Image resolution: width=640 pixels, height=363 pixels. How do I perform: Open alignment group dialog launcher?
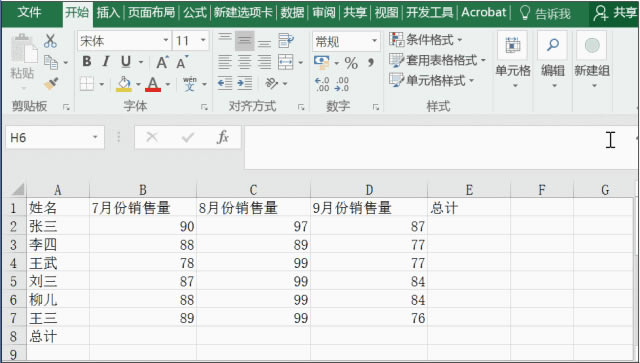(301, 107)
